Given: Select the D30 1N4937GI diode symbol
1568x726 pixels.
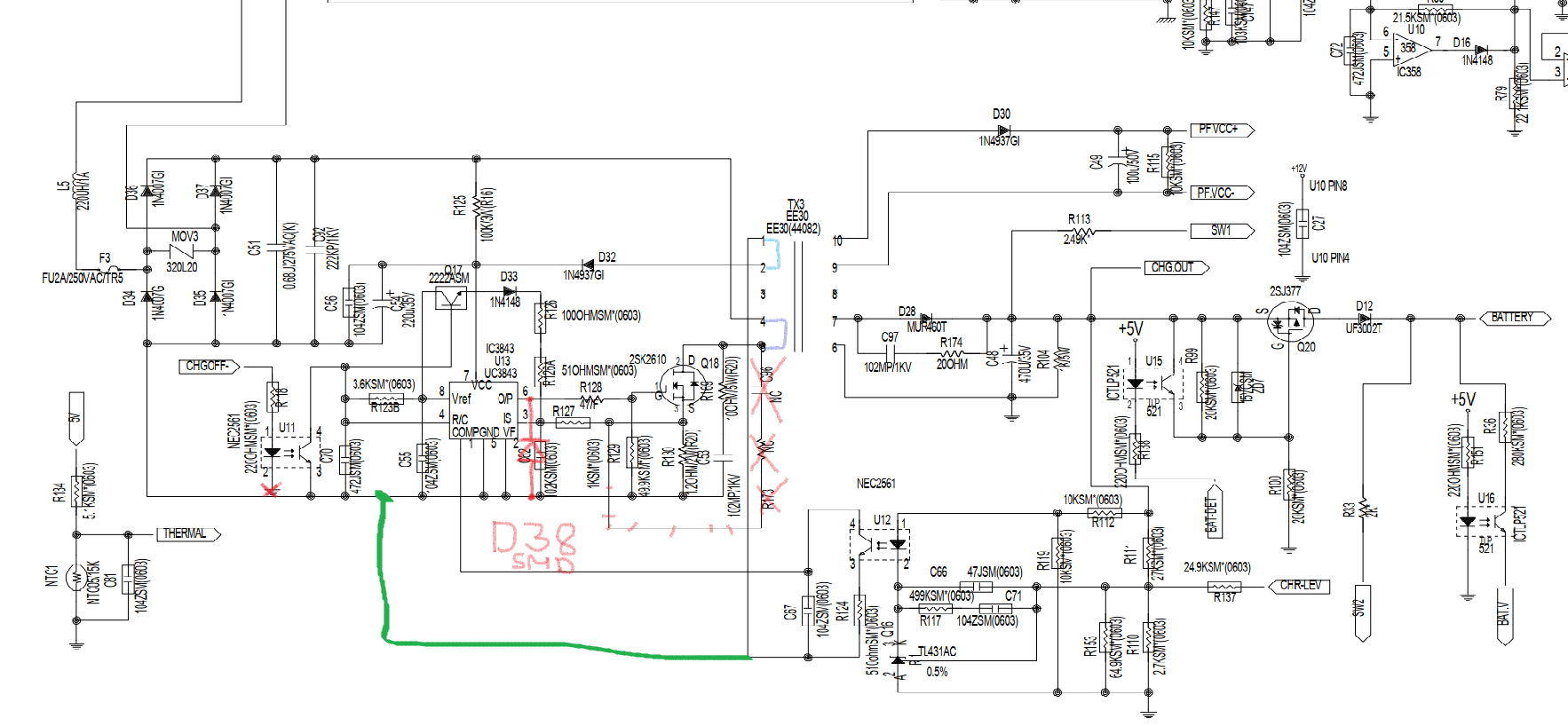Looking at the screenshot, I should (1003, 131).
